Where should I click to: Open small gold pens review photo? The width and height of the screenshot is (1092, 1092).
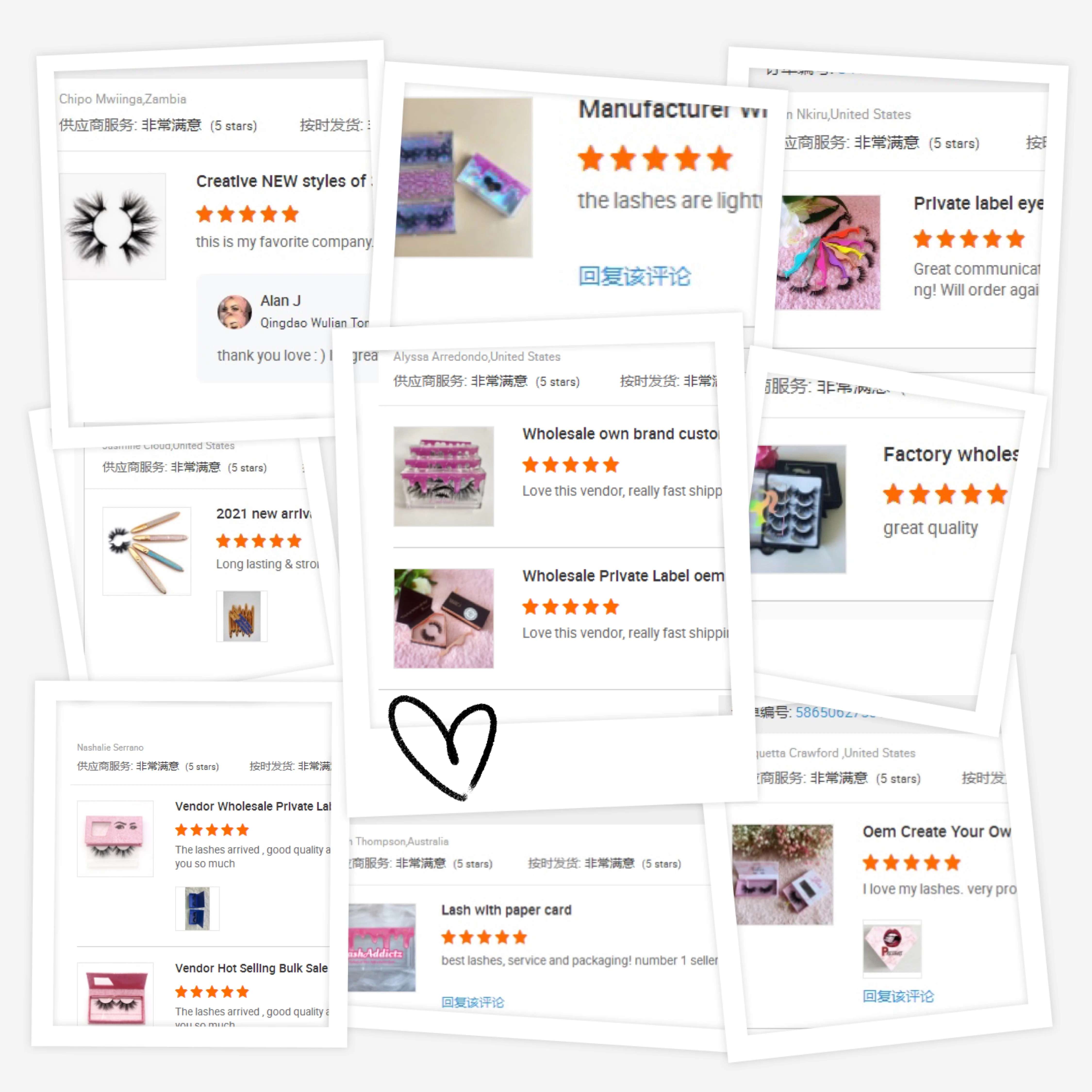[x=242, y=616]
